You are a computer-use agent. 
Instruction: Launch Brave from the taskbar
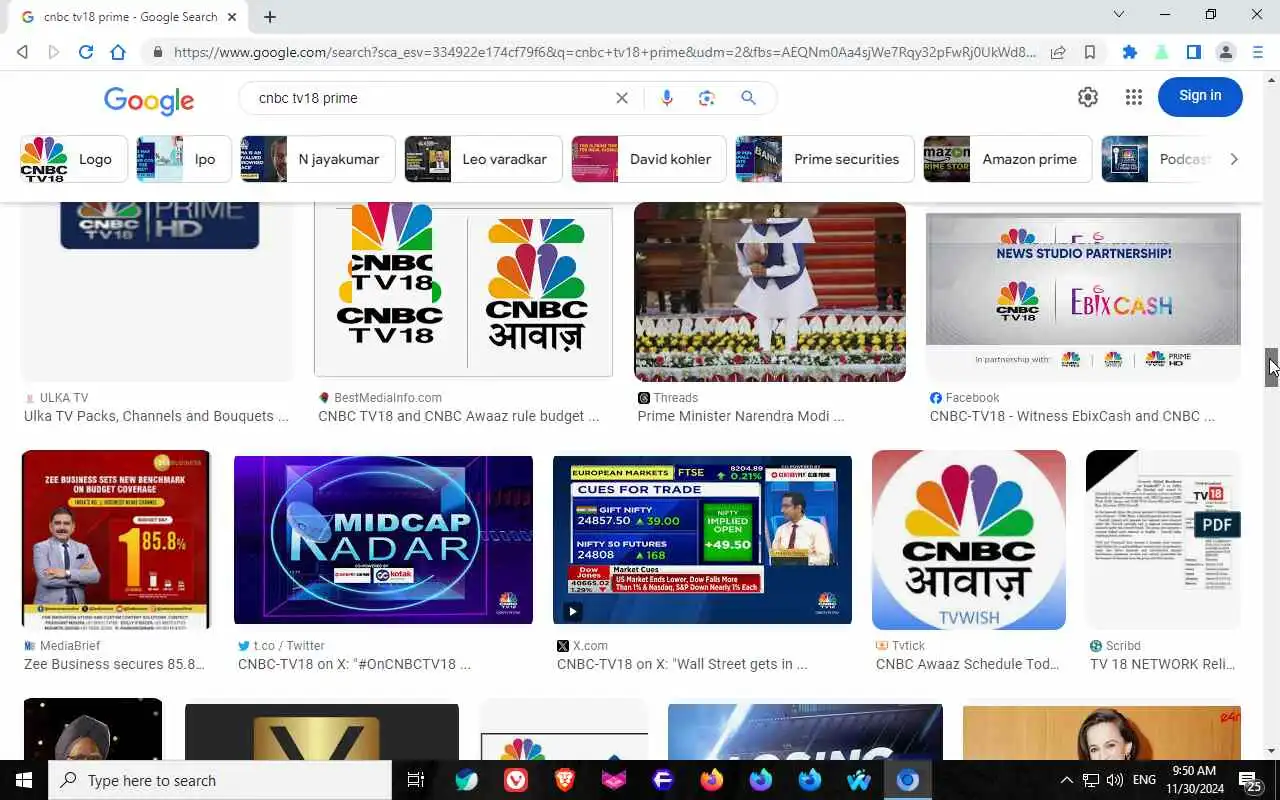point(565,780)
